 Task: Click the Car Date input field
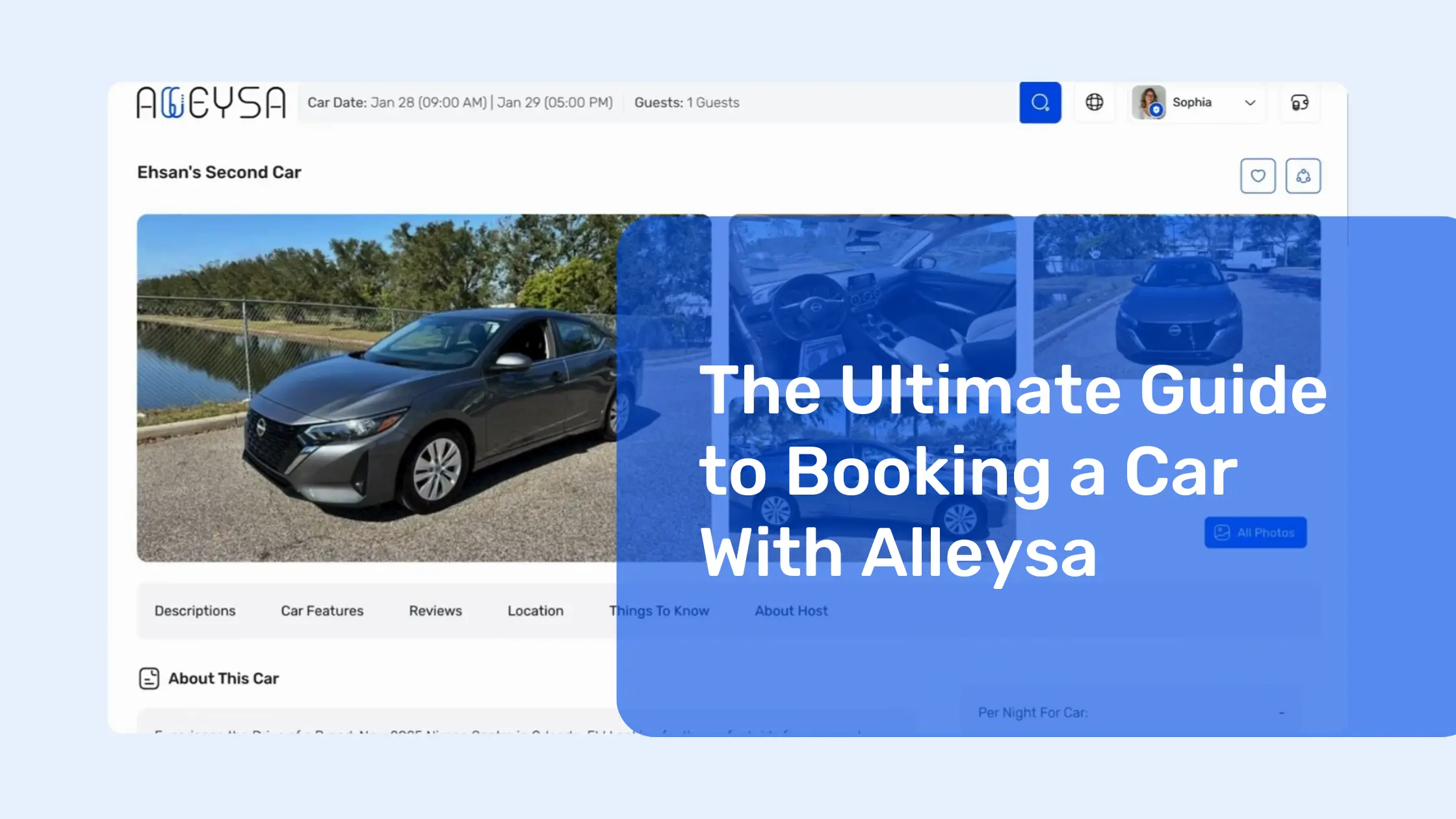point(459,102)
